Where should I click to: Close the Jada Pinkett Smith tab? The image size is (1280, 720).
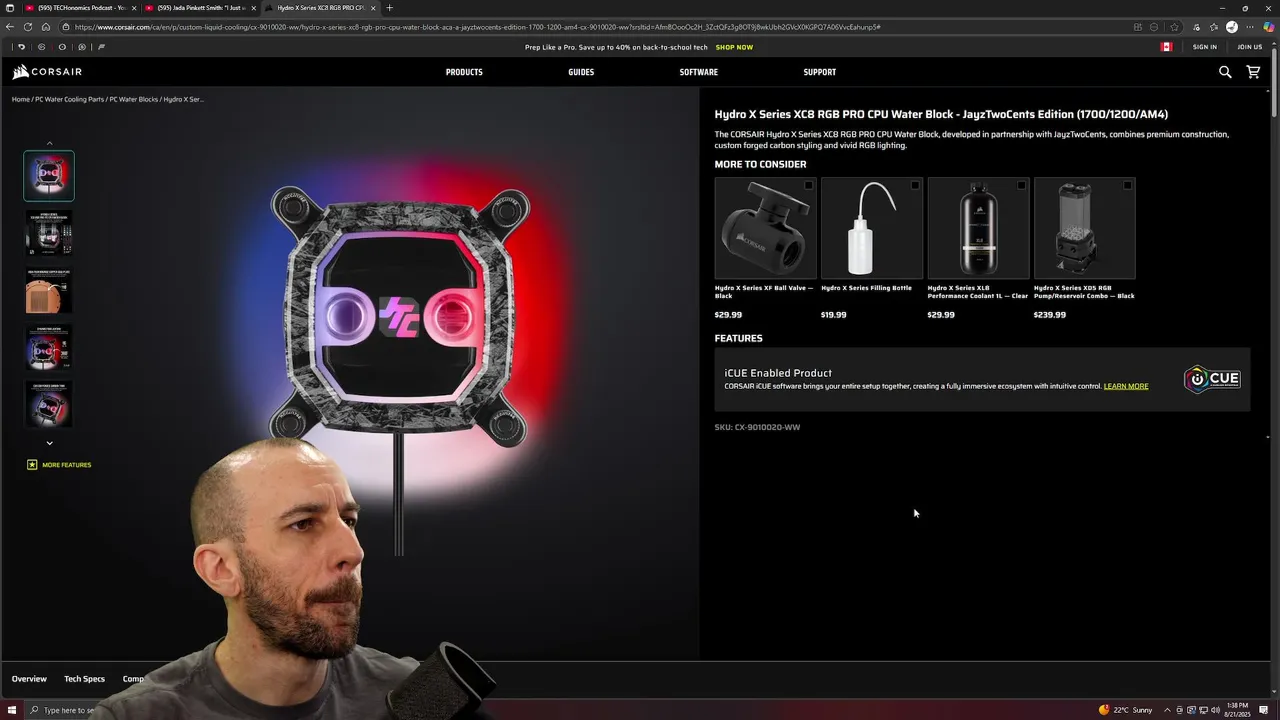(254, 8)
